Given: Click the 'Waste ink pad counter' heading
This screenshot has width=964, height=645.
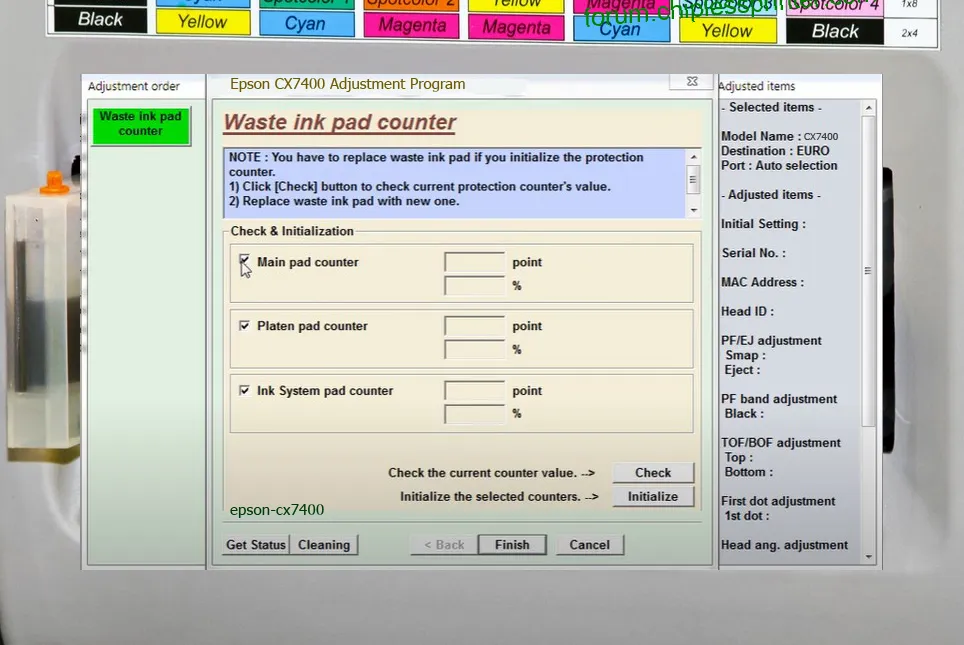Looking at the screenshot, I should tap(339, 122).
